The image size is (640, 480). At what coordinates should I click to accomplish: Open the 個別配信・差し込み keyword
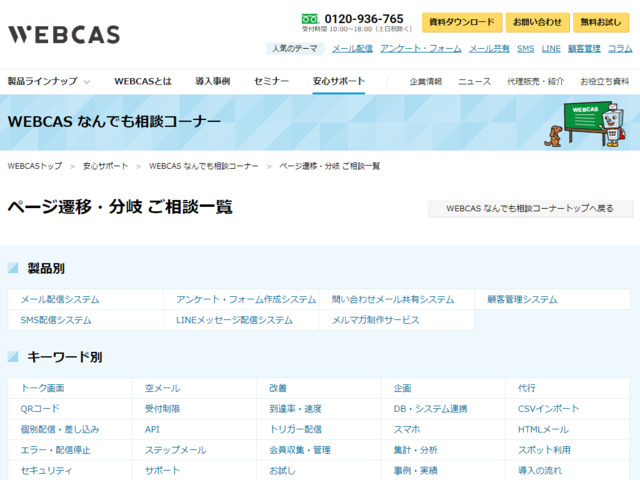pos(60,429)
